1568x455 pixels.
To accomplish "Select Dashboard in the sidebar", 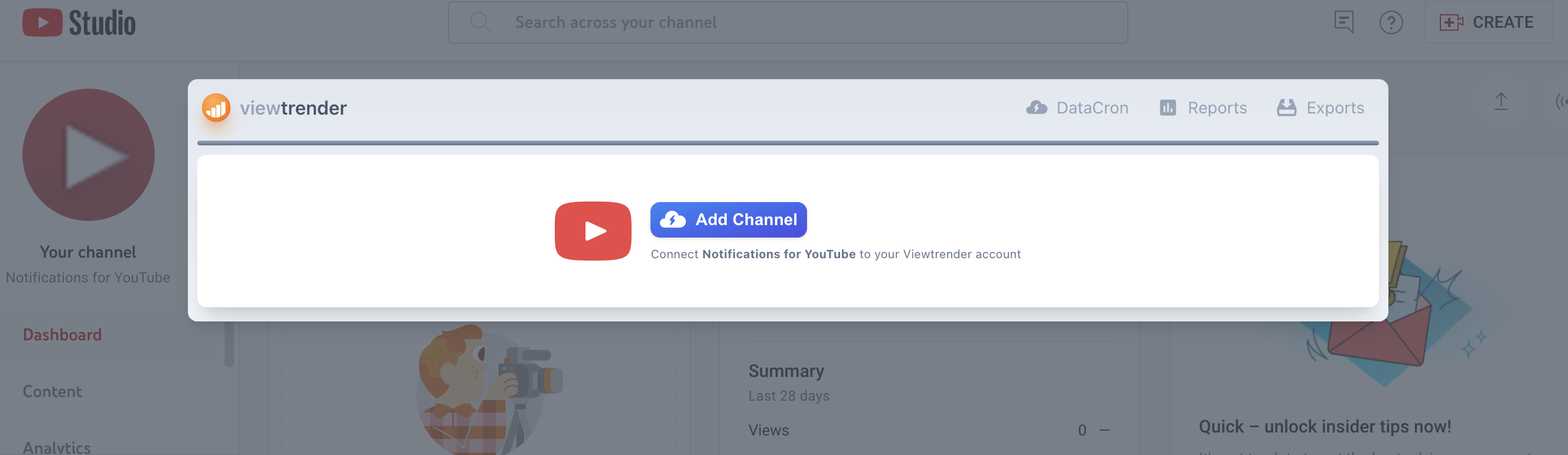I will tap(62, 334).
